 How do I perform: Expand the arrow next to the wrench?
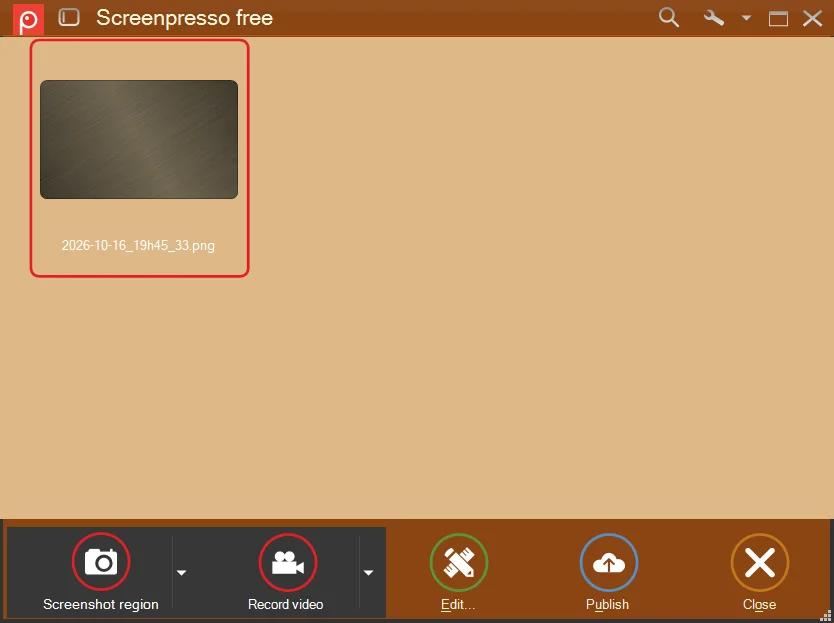746,18
